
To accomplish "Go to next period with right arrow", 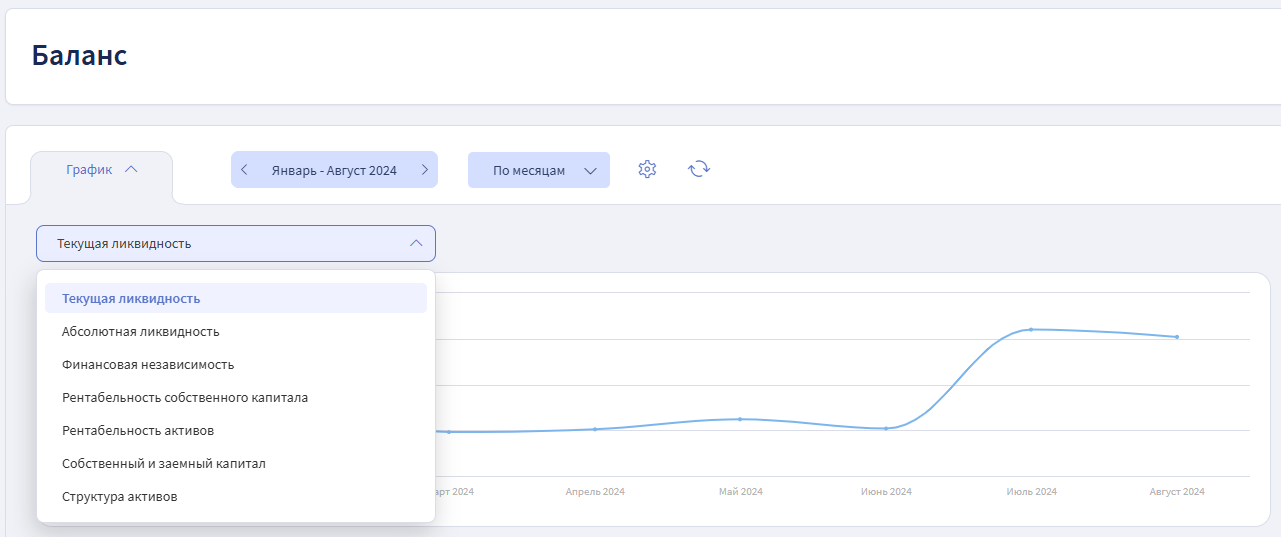I will pyautogui.click(x=424, y=170).
